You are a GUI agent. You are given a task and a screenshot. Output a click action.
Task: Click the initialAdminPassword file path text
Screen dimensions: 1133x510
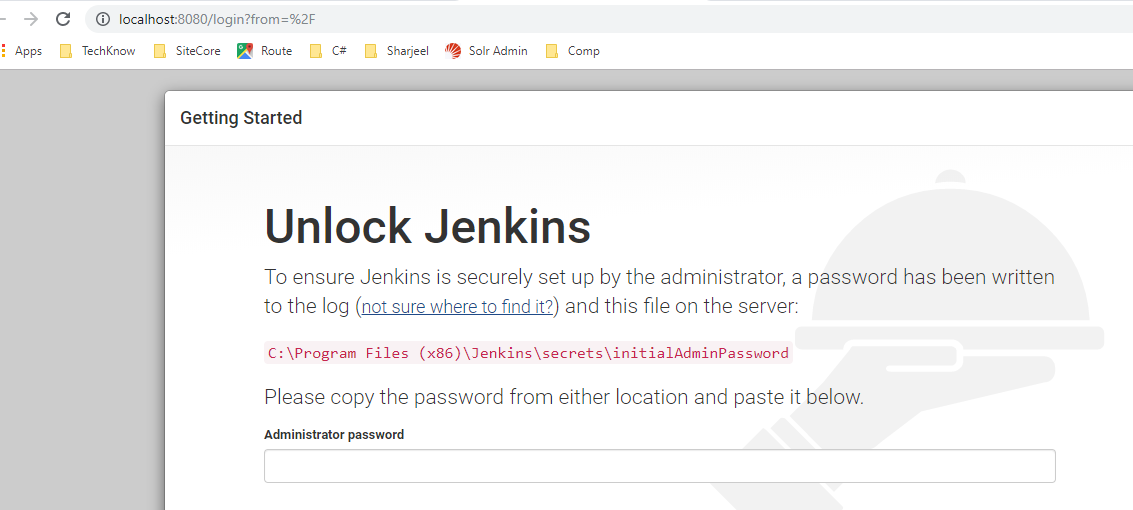point(528,353)
